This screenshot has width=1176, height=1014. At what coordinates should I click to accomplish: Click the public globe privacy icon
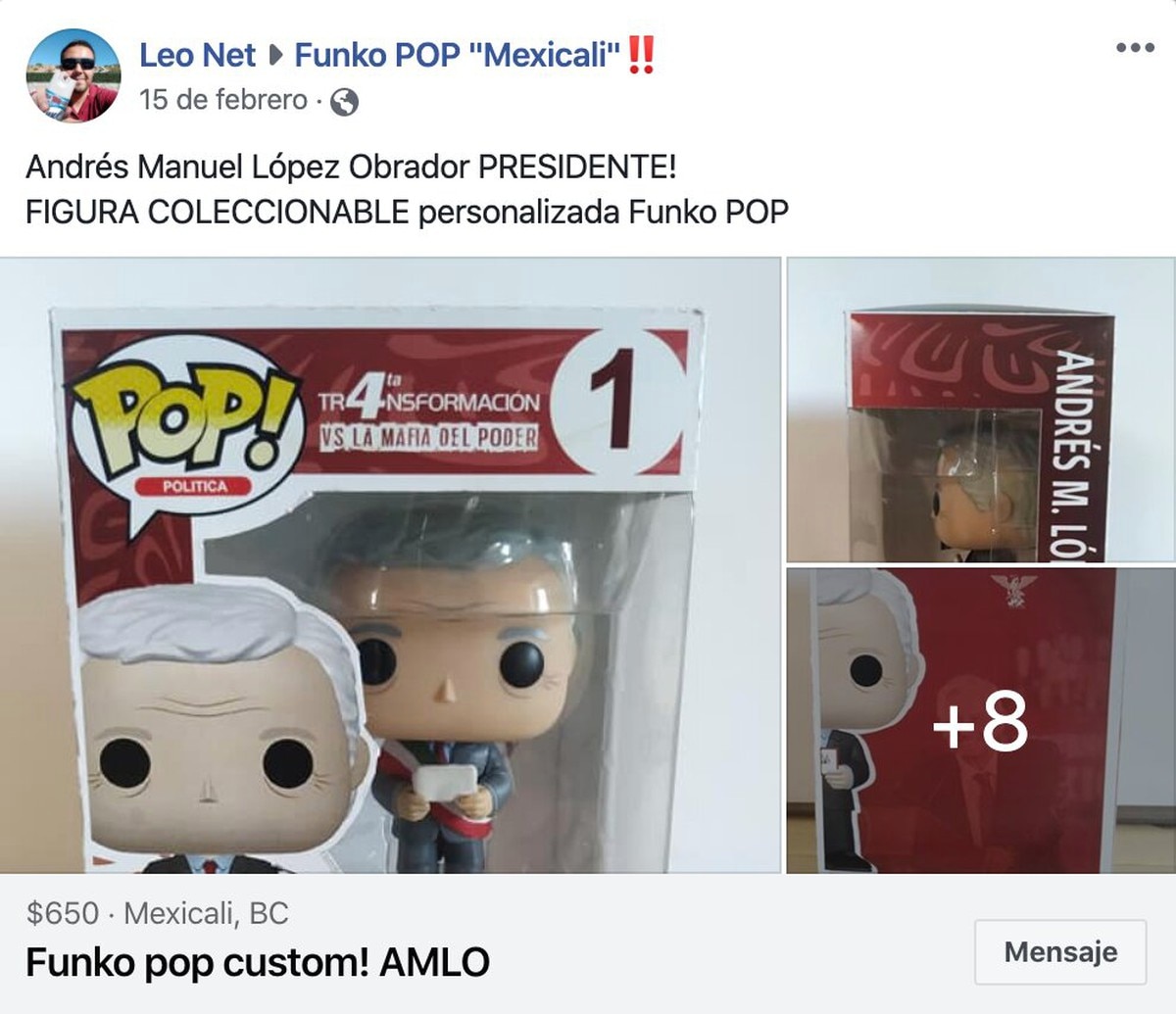[344, 102]
